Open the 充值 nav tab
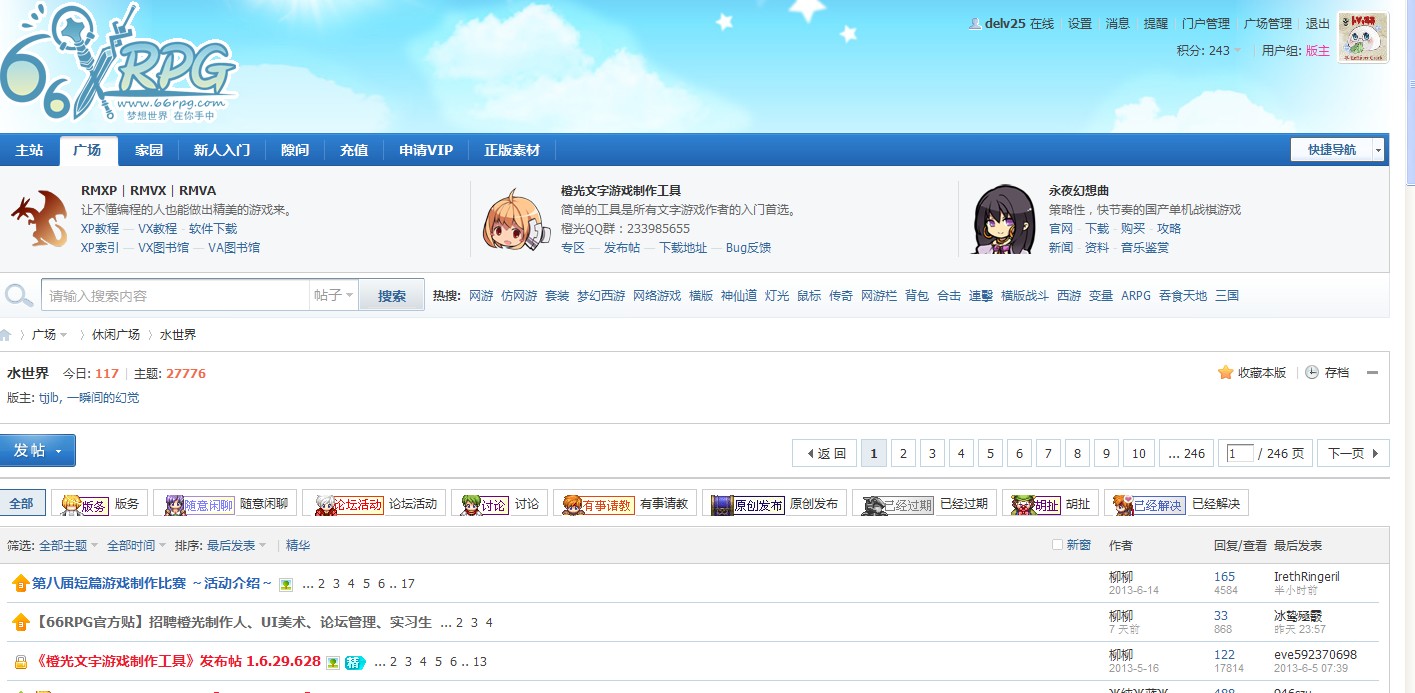 tap(354, 151)
